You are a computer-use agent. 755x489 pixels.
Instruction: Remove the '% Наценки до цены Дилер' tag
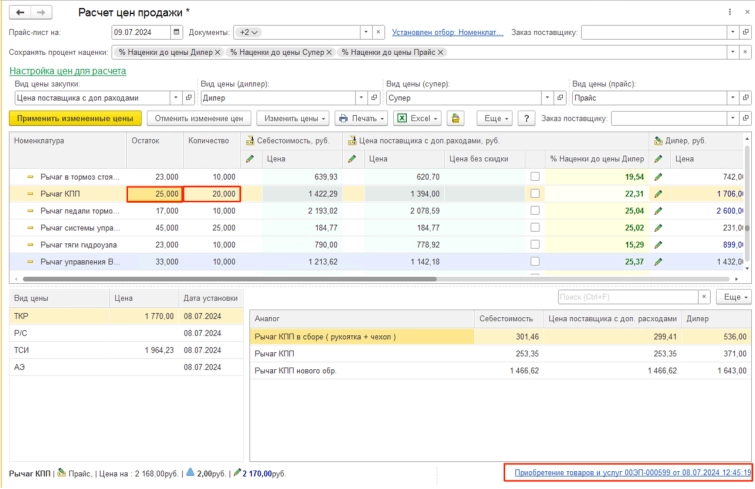click(x=217, y=51)
